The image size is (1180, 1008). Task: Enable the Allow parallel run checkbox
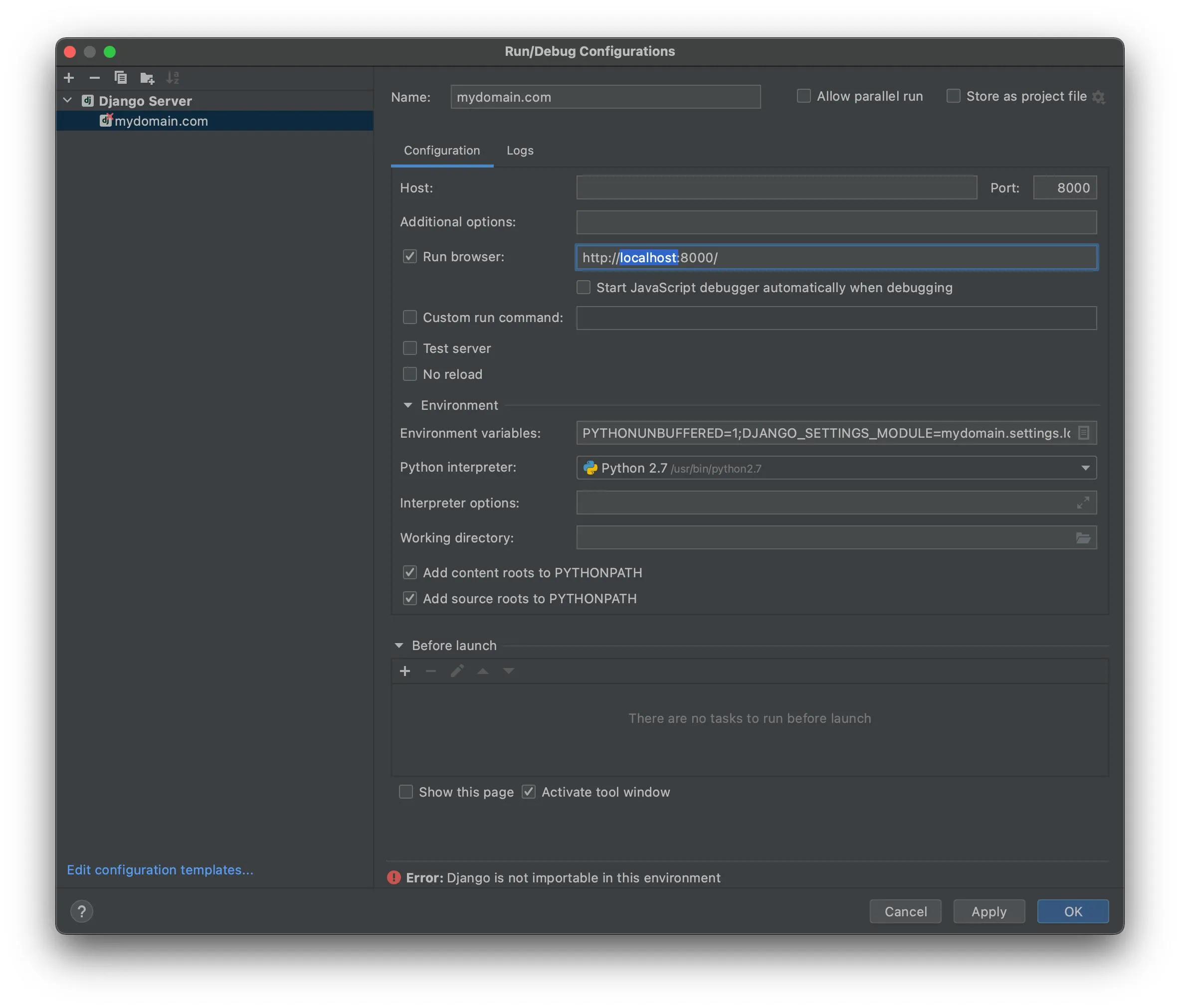click(x=803, y=96)
